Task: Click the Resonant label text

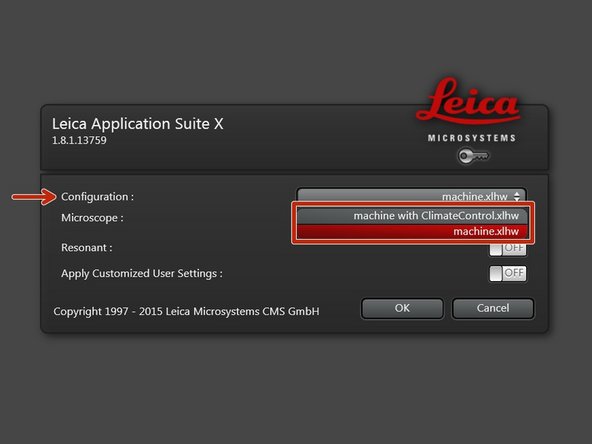Action: pyautogui.click(x=86, y=248)
